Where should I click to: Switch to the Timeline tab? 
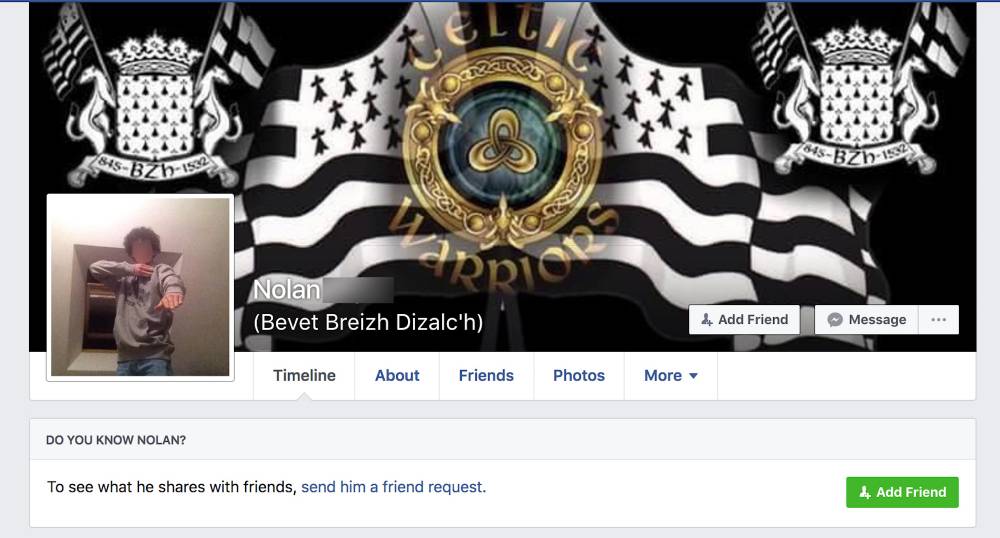(x=304, y=375)
